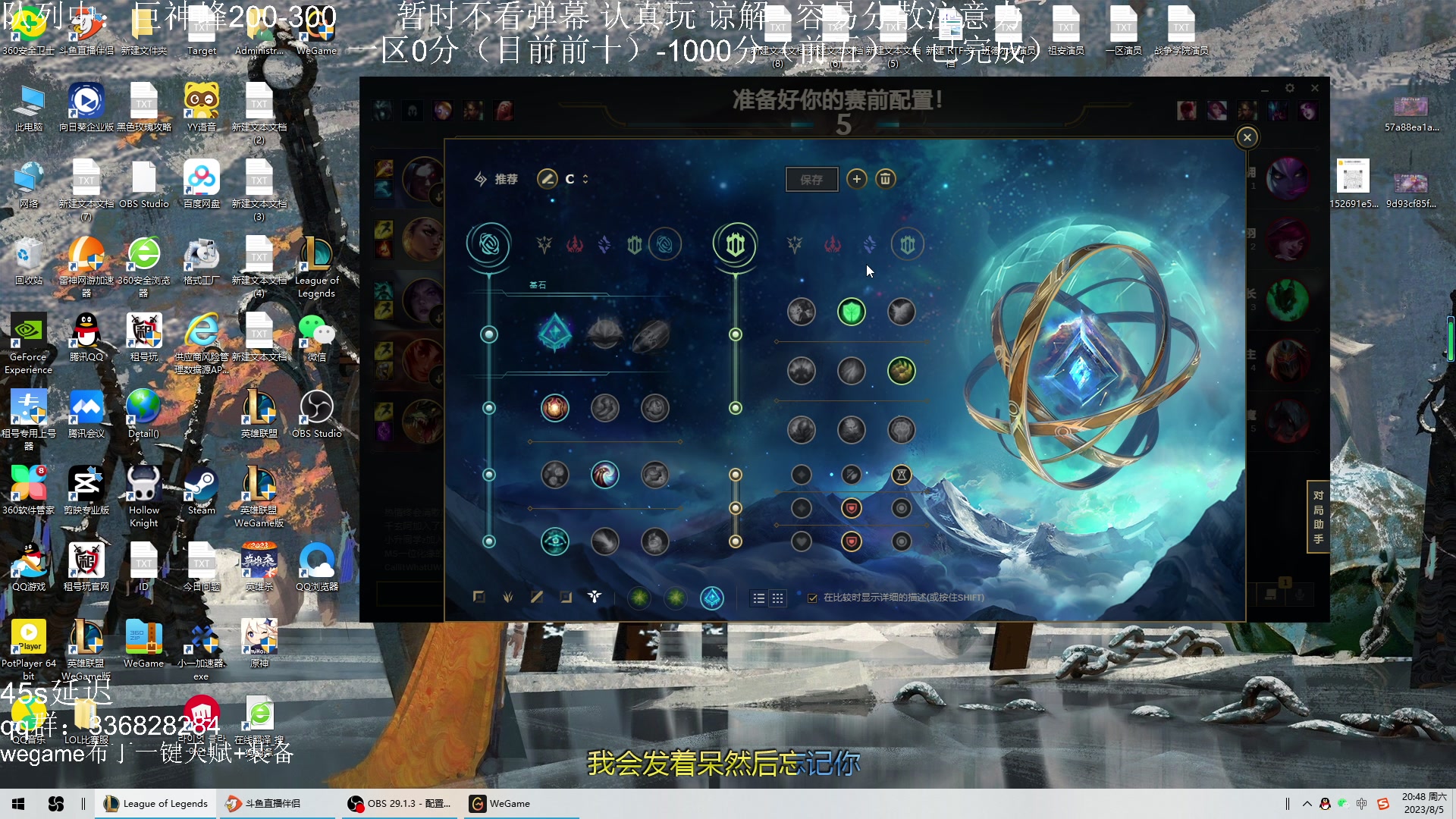This screenshot has height=819, width=1456.
Task: Choose the Unsealed Spellbook keystone rune
Action: coord(604,333)
